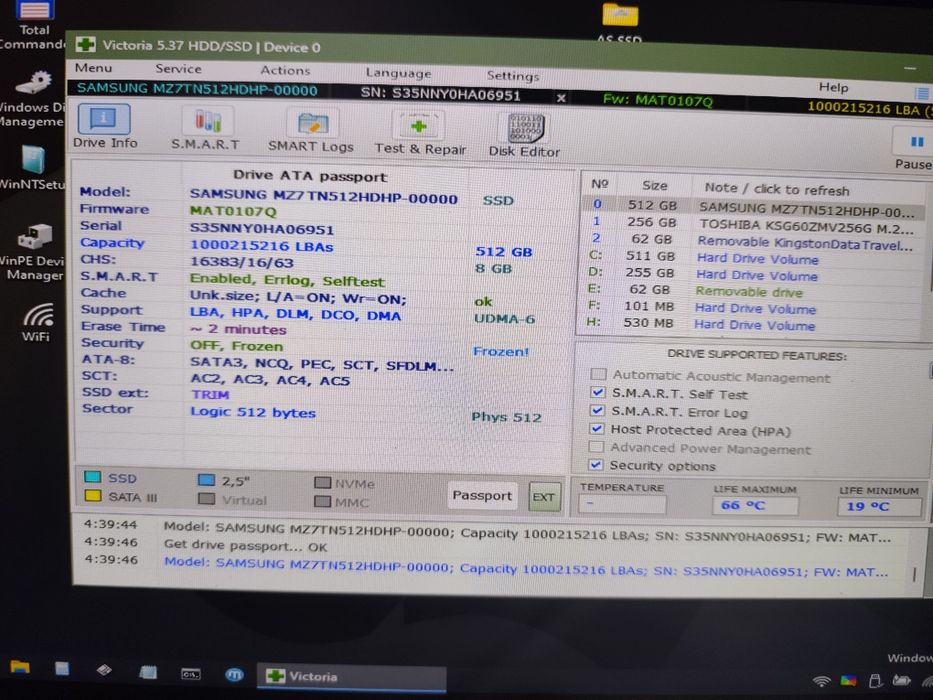
Task: Click the Frozen! security status text
Action: 500,351
